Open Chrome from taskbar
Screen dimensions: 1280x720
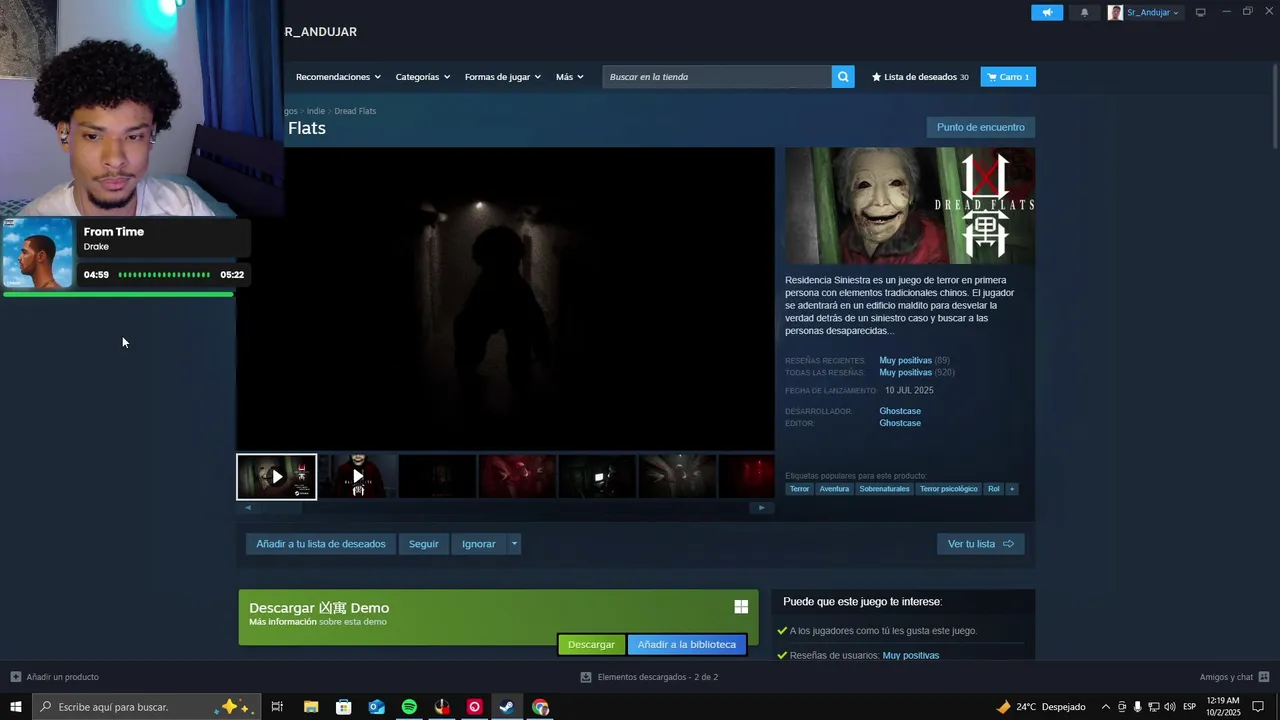coord(540,707)
